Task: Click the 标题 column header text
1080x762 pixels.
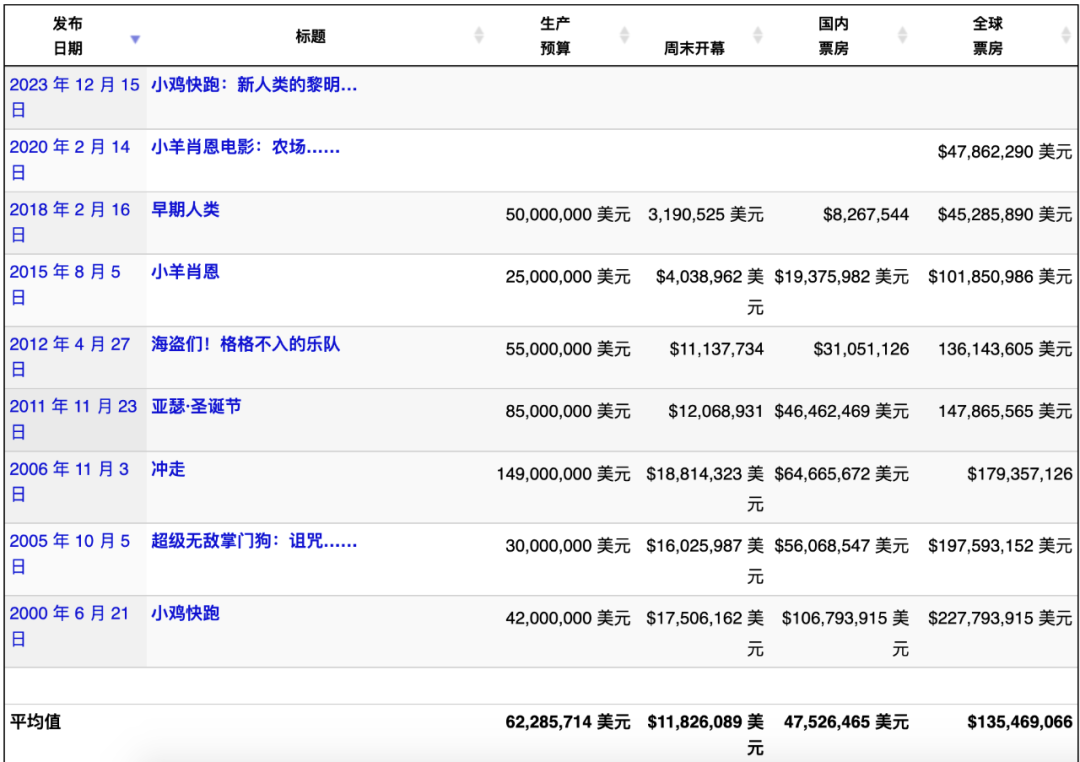Action: (311, 37)
